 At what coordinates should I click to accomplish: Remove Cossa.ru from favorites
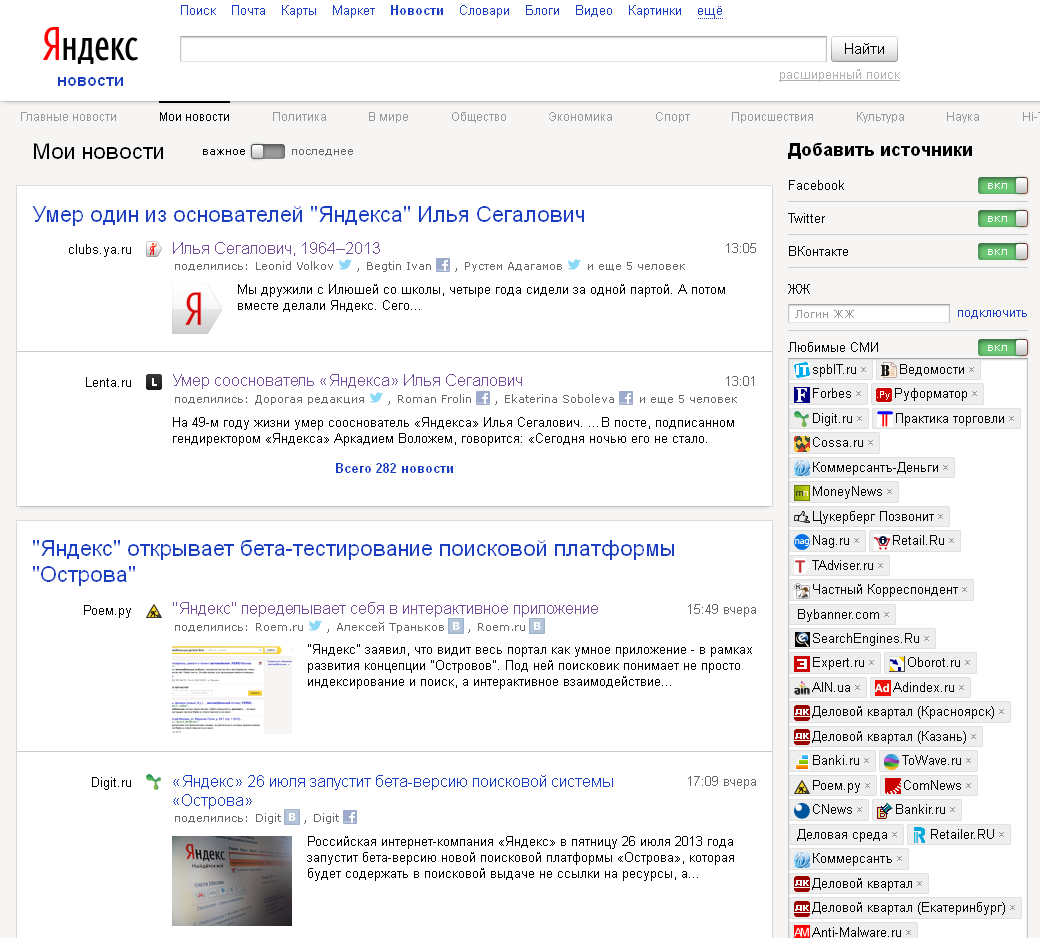point(870,443)
